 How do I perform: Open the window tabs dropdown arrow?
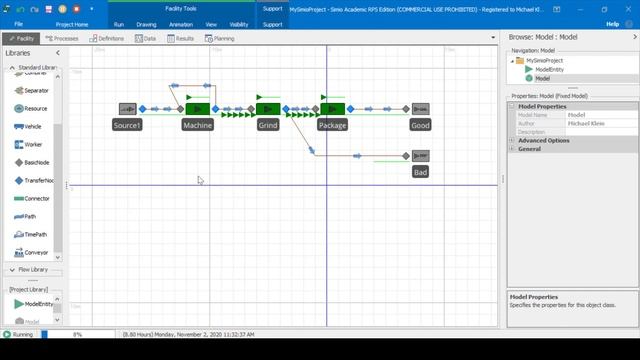click(493, 38)
